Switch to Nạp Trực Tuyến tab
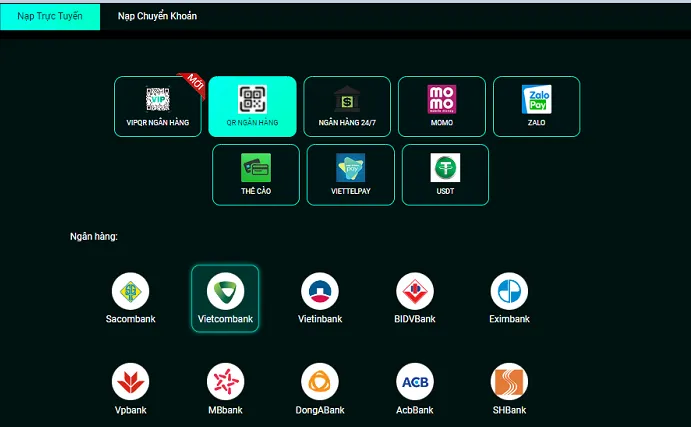691x427 pixels. pyautogui.click(x=50, y=16)
